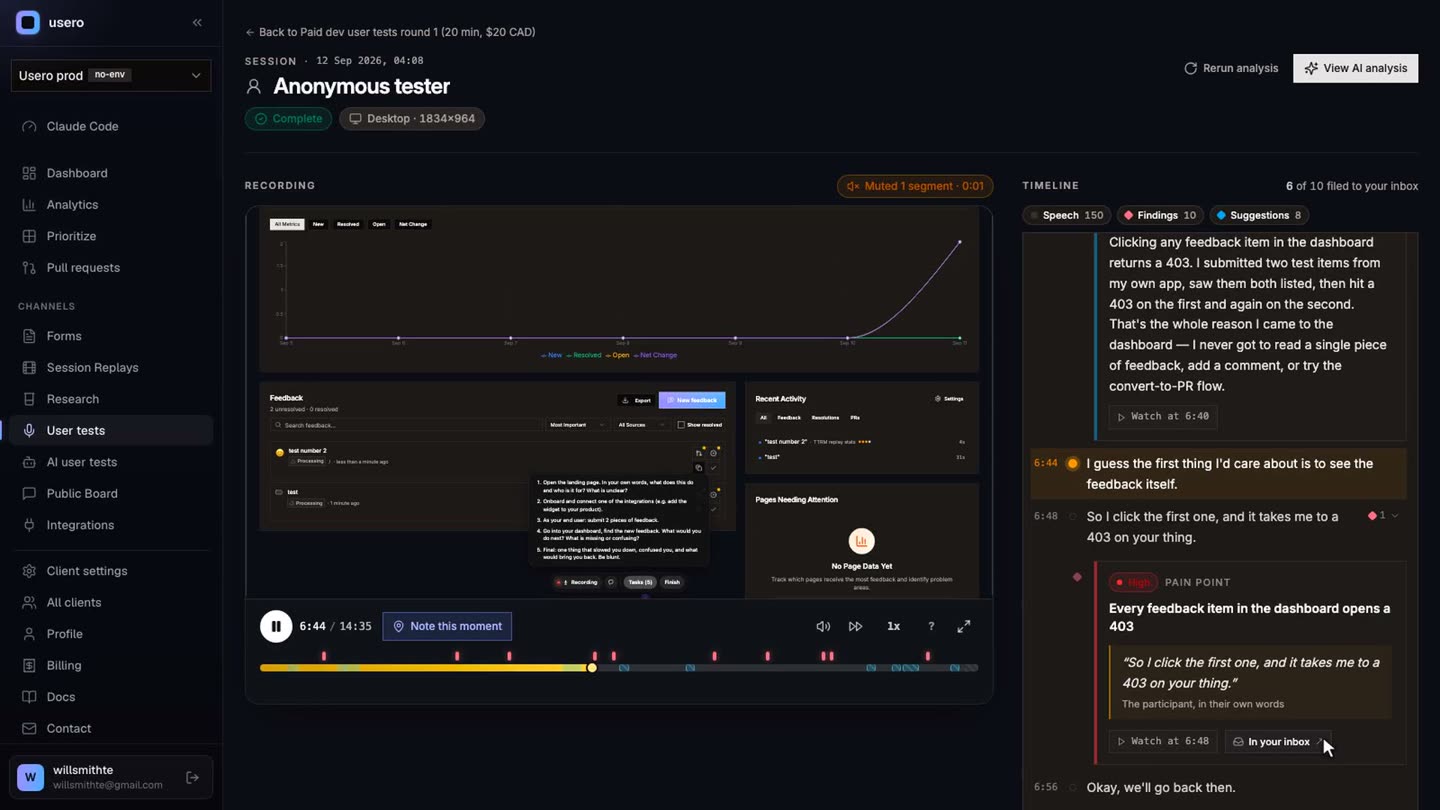Screen dimensions: 1440x810
Task: Log out using icon beside willsmithte
Action: (193, 777)
